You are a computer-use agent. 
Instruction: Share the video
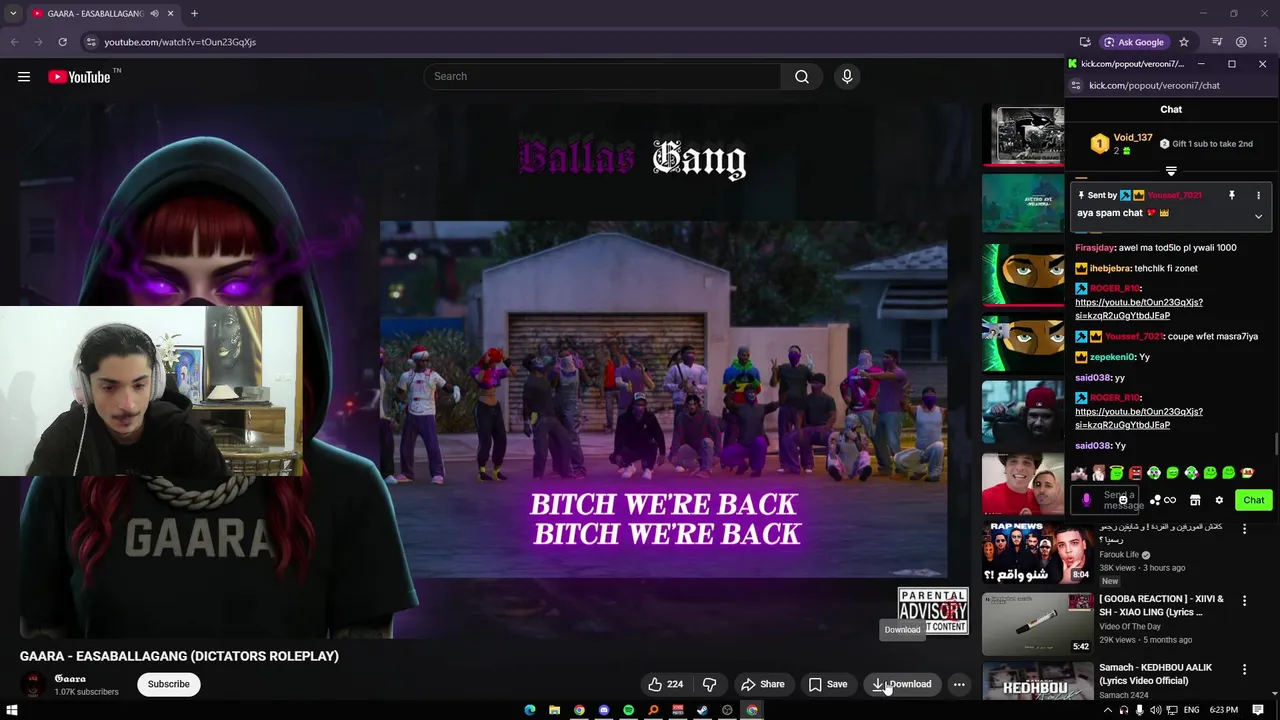(762, 684)
